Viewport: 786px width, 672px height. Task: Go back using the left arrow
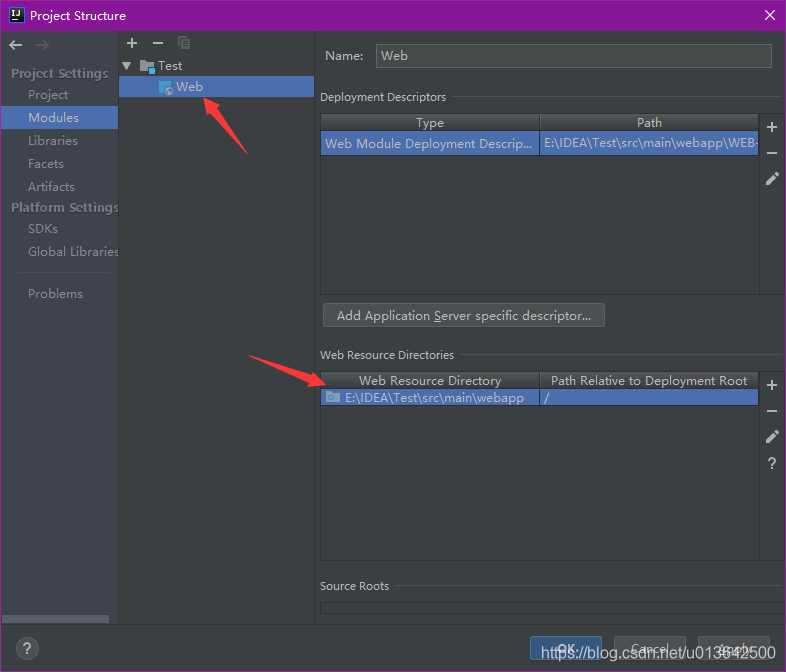[x=16, y=45]
